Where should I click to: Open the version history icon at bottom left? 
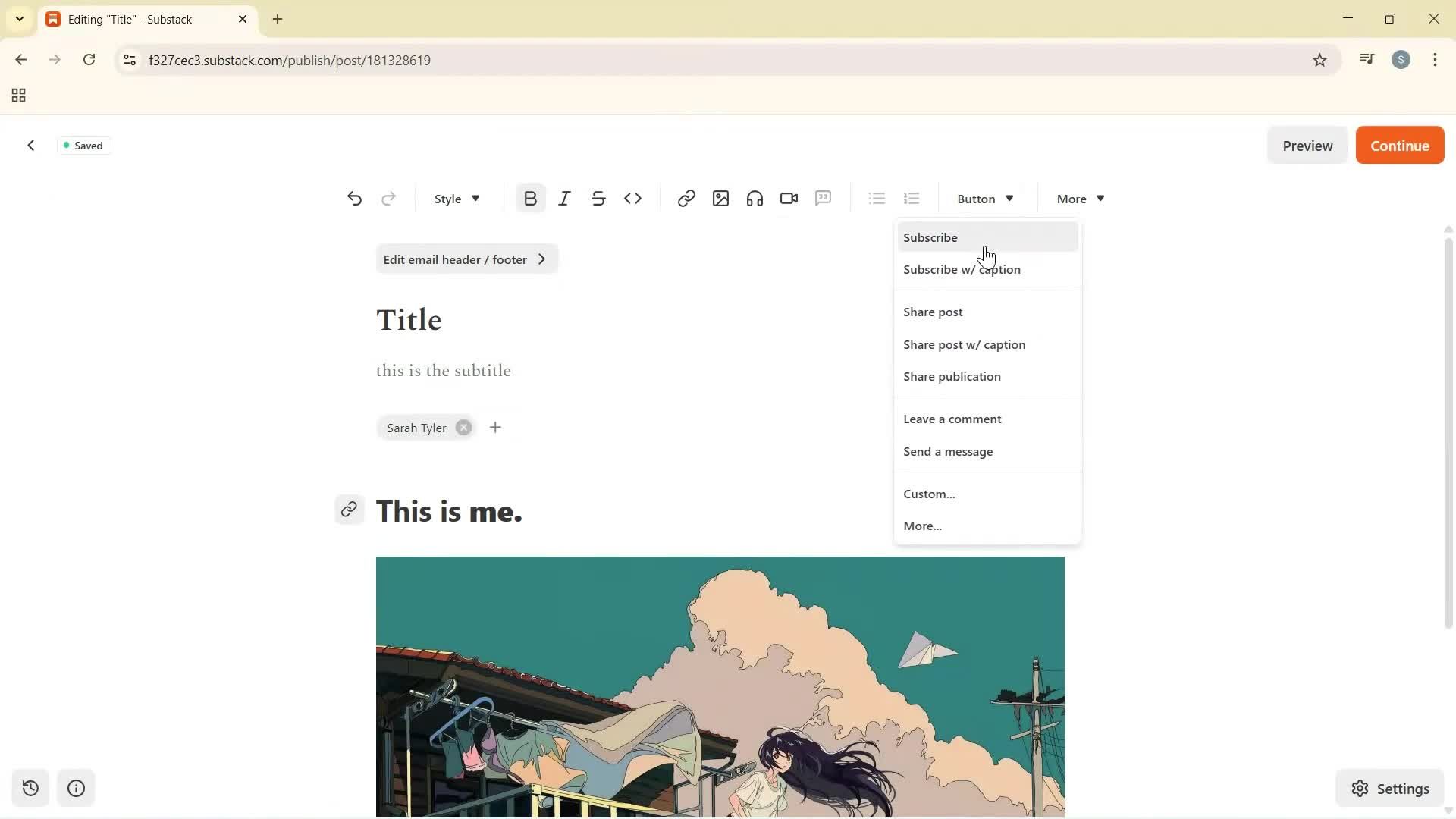(30, 789)
